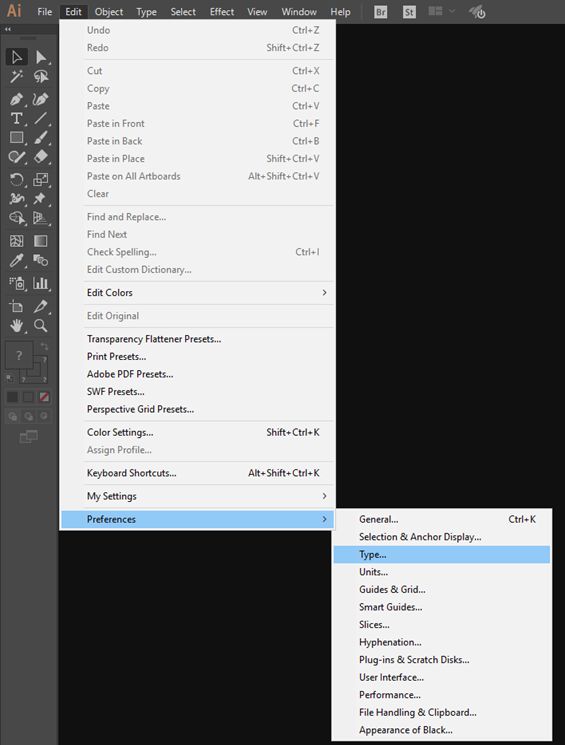Select the Scale tool
This screenshot has width=565, height=745.
tap(41, 180)
